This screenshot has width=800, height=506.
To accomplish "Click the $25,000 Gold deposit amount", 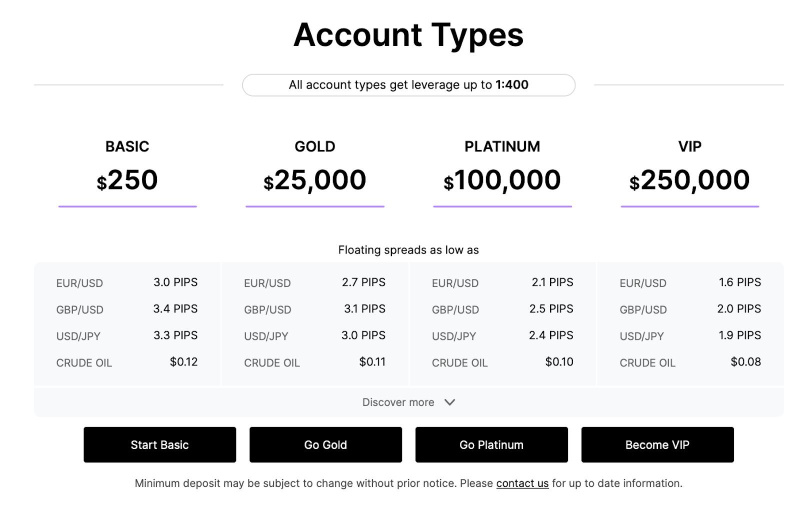I will coord(315,181).
